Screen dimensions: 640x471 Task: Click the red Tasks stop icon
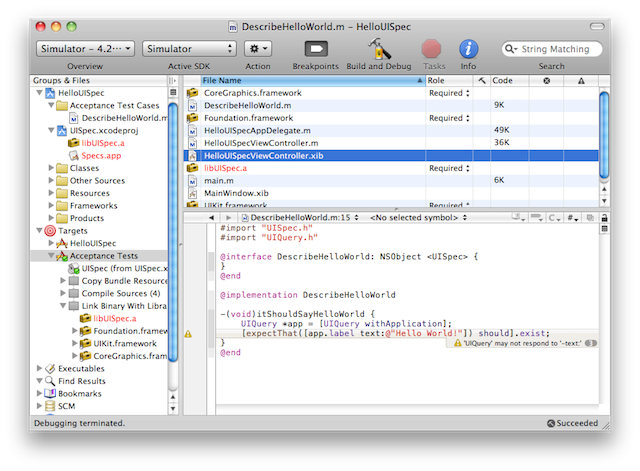coord(431,49)
